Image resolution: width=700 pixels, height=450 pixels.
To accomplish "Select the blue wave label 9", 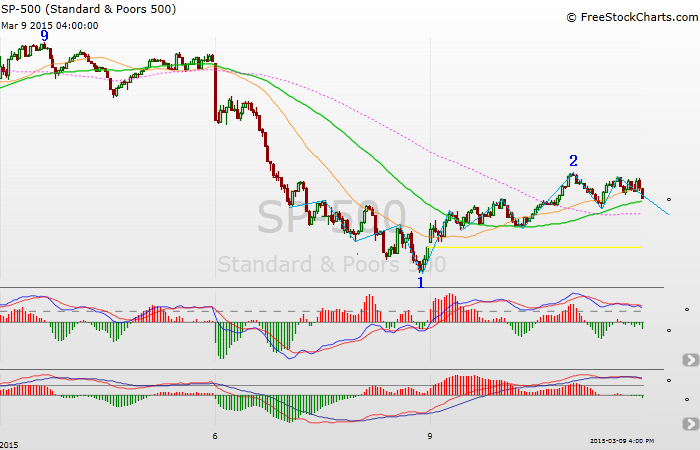I will tap(44, 36).
